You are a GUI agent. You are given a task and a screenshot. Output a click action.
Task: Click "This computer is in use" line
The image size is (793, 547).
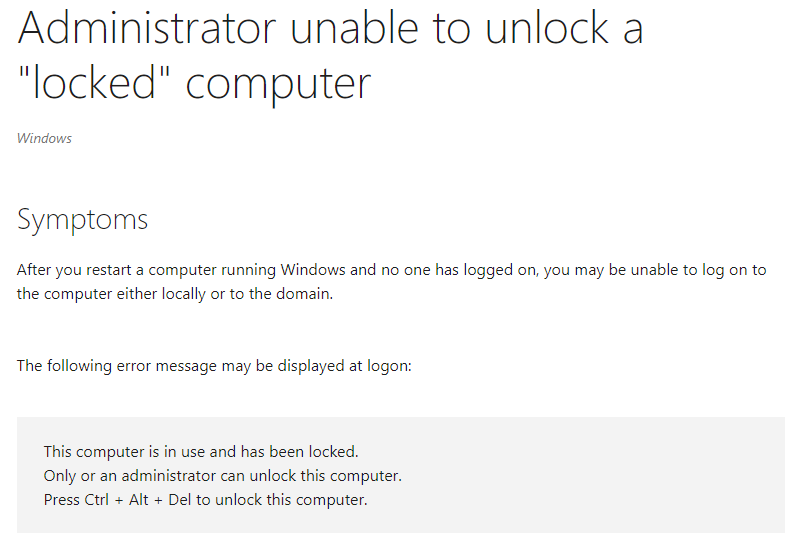coord(201,452)
